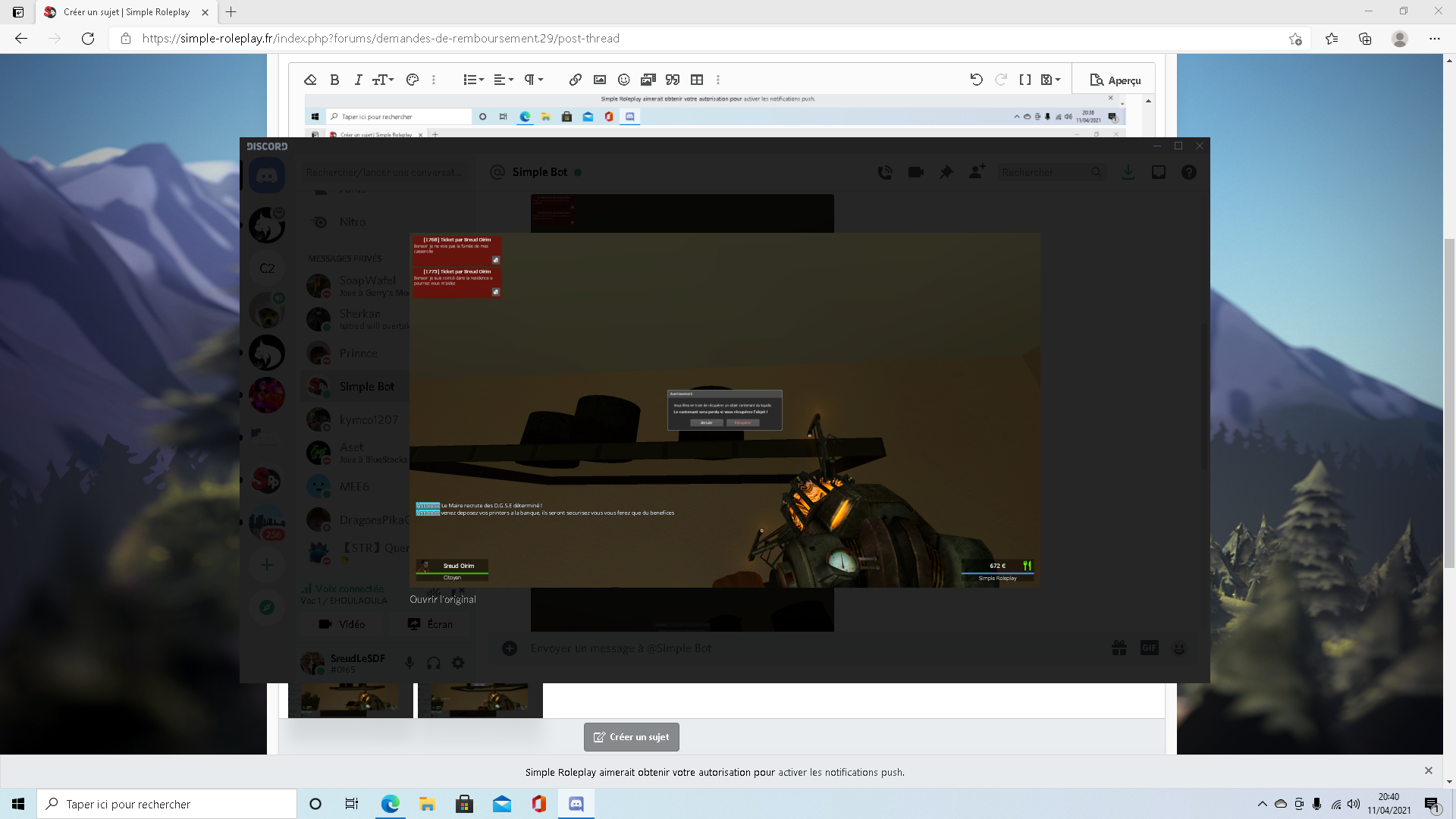Image resolution: width=1456 pixels, height=819 pixels.
Task: Open the emoji picker in Discord message bar
Action: [1179, 648]
